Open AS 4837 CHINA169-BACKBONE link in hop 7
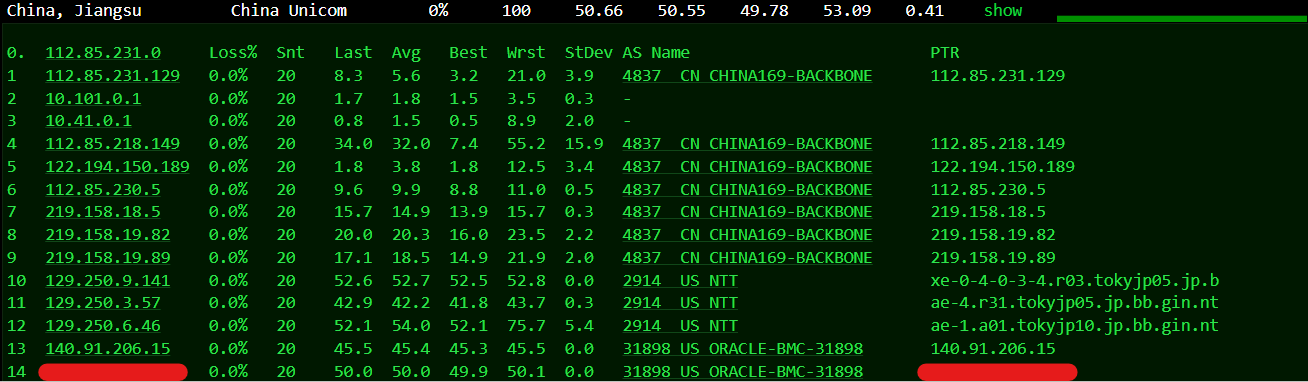 pos(747,212)
